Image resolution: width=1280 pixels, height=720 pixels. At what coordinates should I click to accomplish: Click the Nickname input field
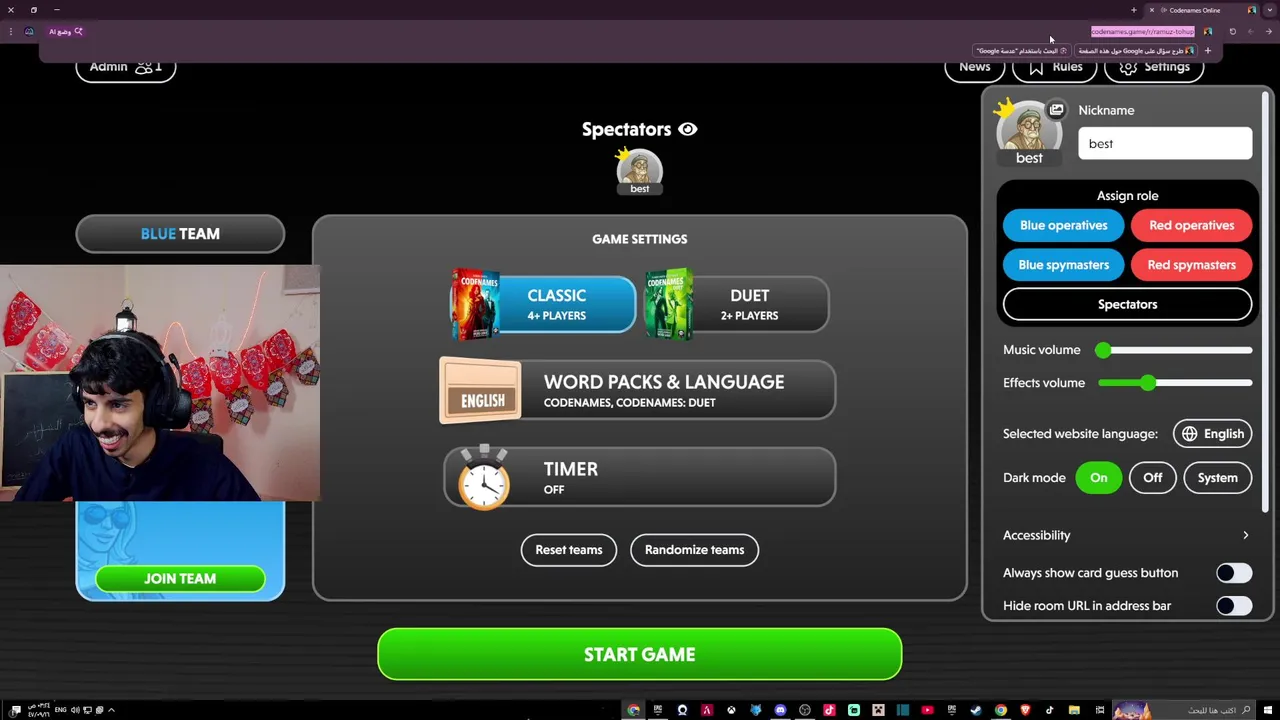pyautogui.click(x=1165, y=143)
